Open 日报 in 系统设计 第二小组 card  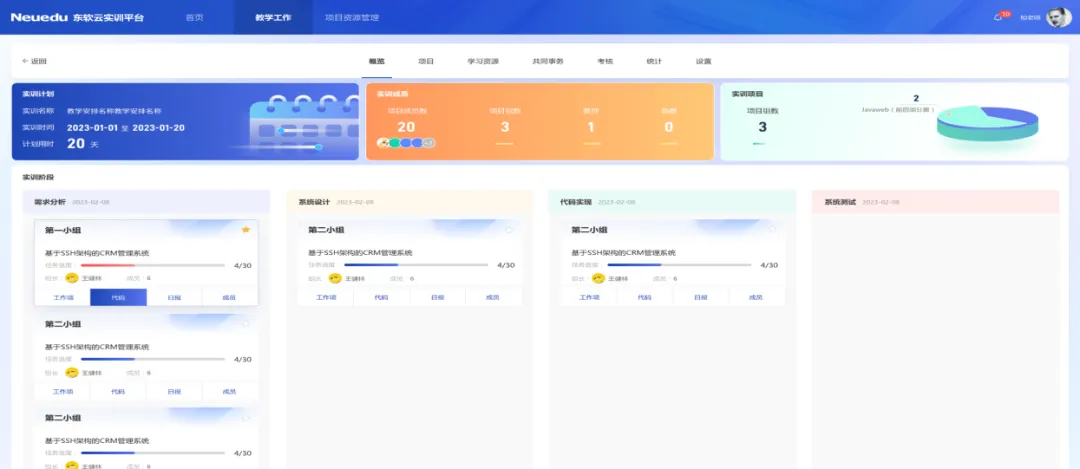437,297
